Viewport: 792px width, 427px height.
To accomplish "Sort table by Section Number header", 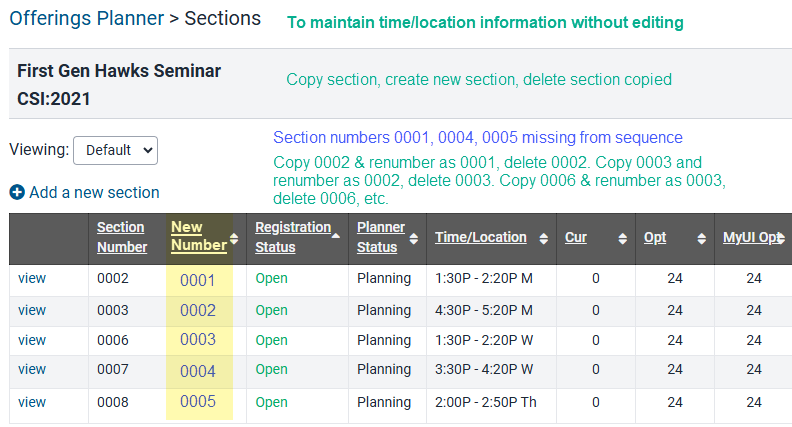I will 122,237.
